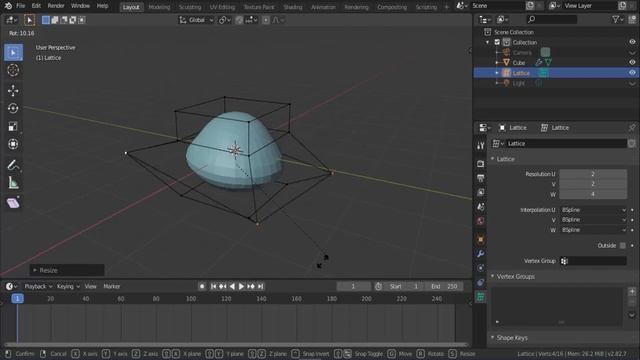Screen dimensions: 640x360
Task: Toggle proportional editing in header
Action: 266,20
